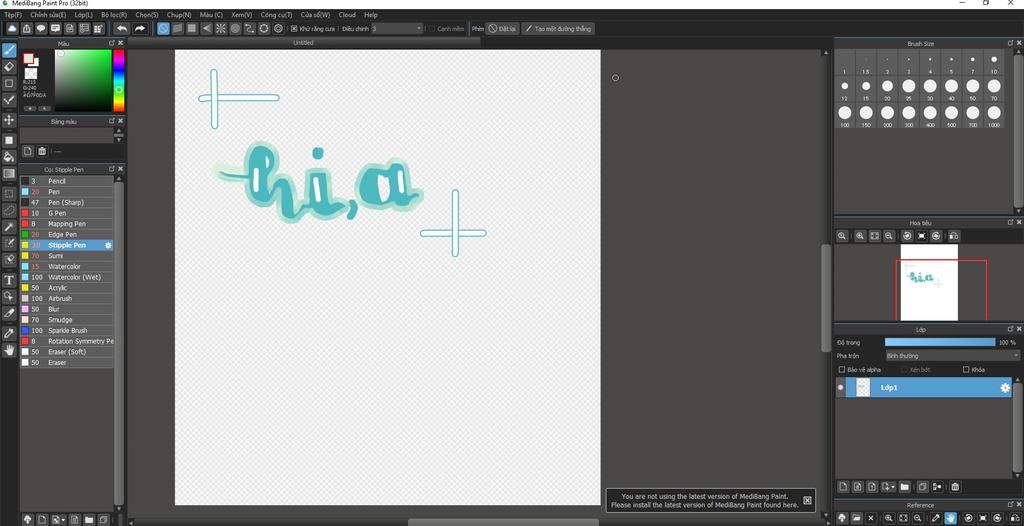
Task: Select the Hand pan tool
Action: 9,350
